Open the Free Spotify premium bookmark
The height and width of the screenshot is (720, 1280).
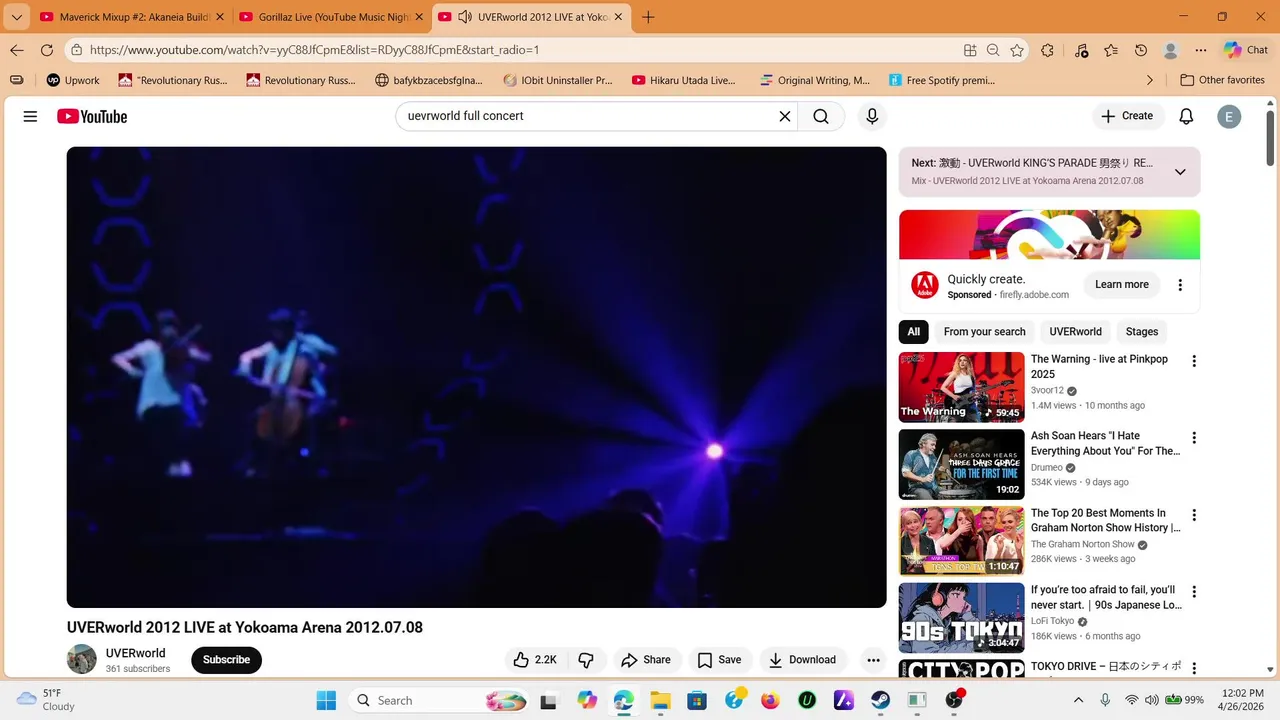pos(940,80)
